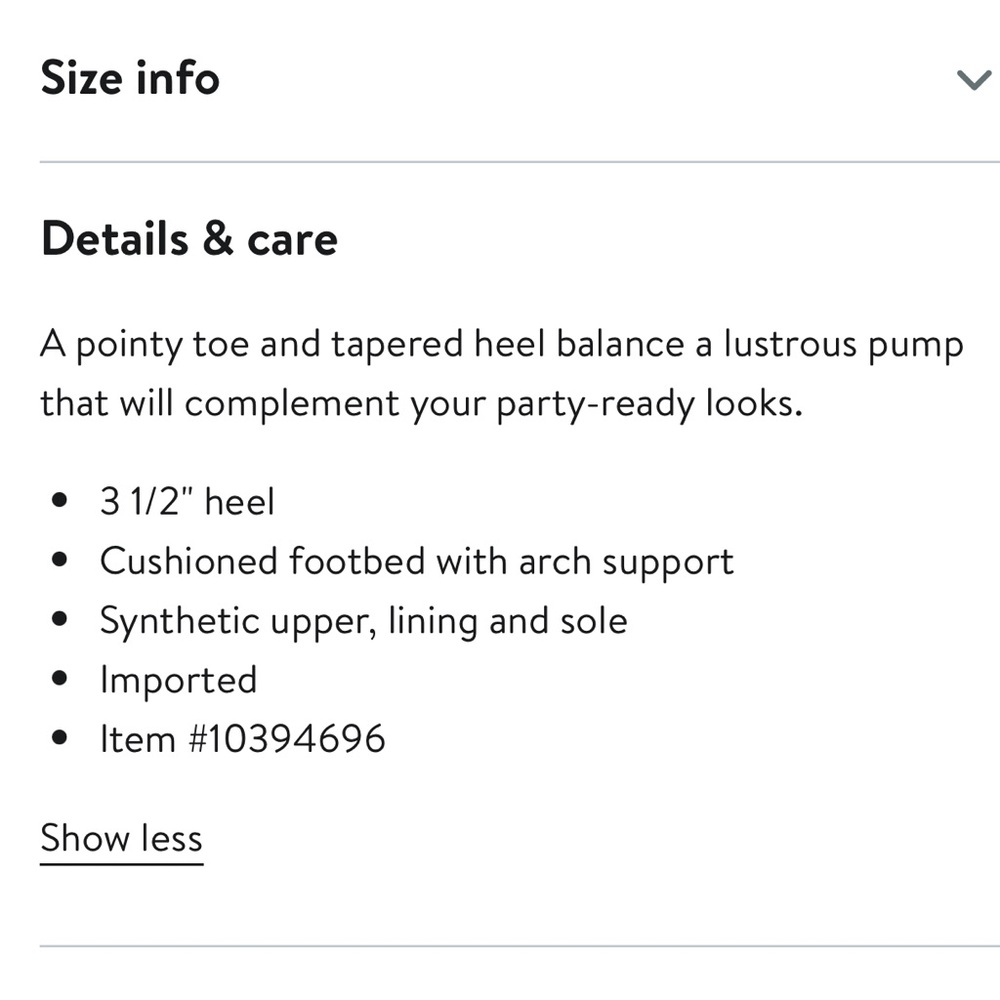The width and height of the screenshot is (1000, 1000).
Task: Click the bullet dot beside Synthetic upper
Action: click(60, 621)
